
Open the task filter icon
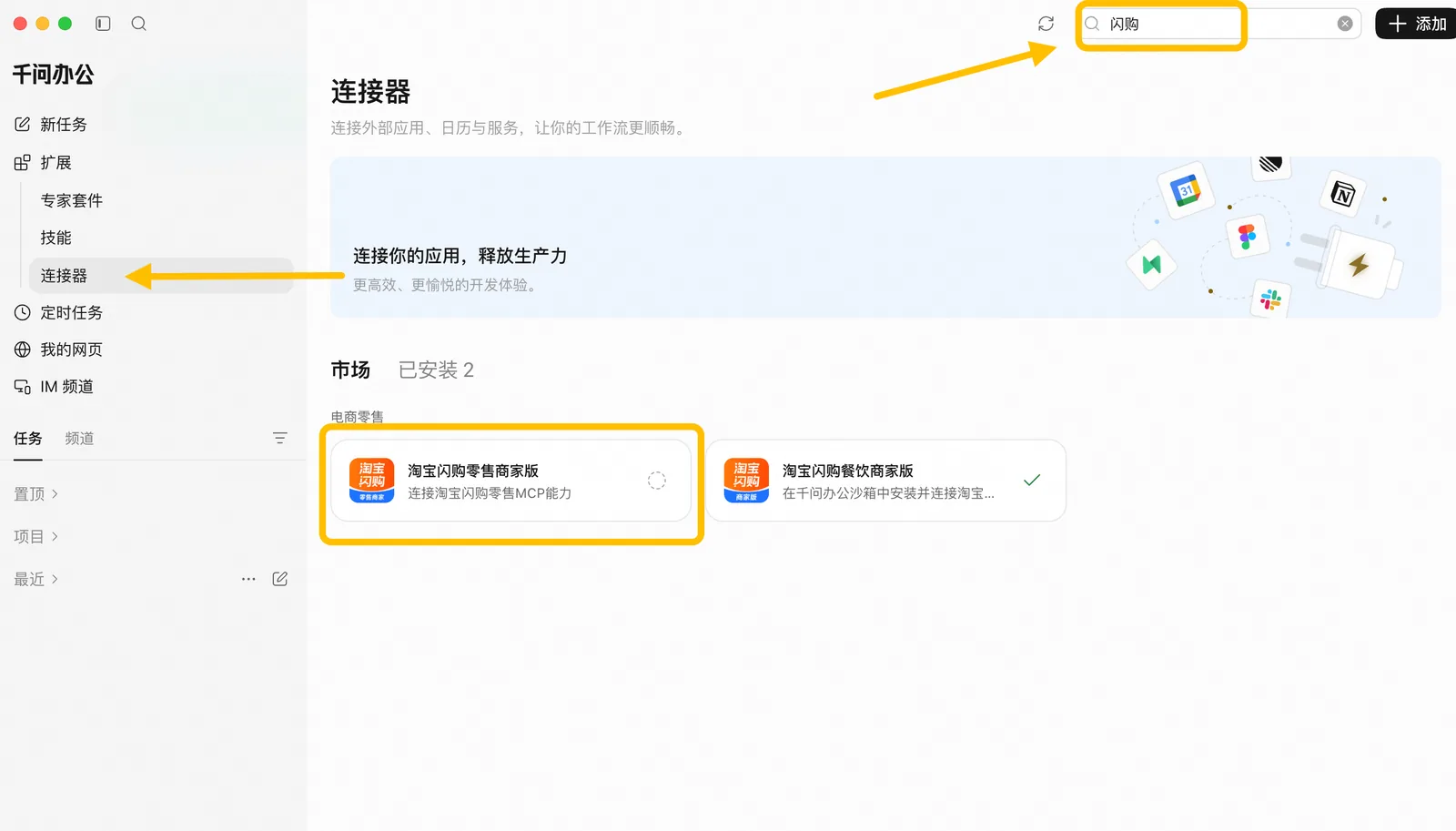[280, 438]
